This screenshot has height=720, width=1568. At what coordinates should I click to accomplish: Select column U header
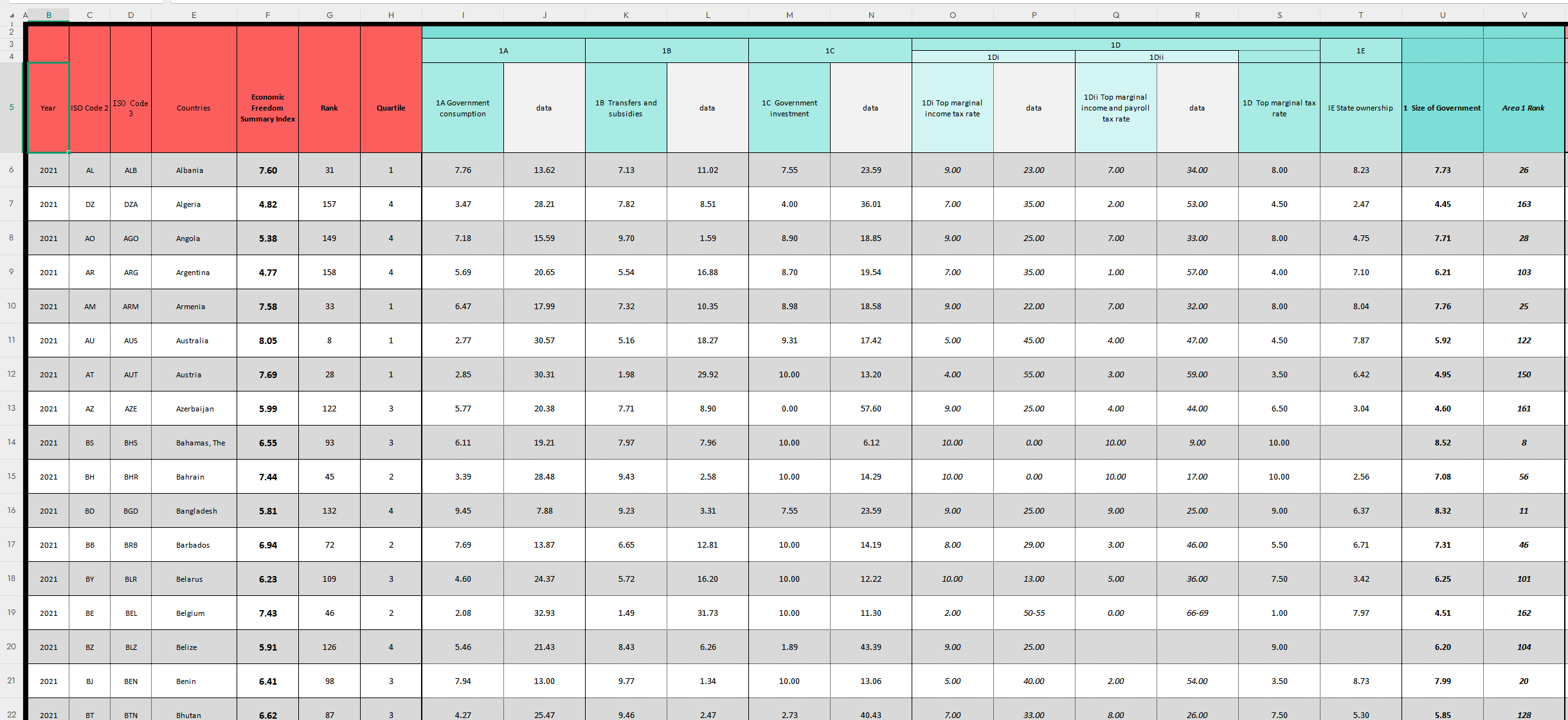(1442, 15)
